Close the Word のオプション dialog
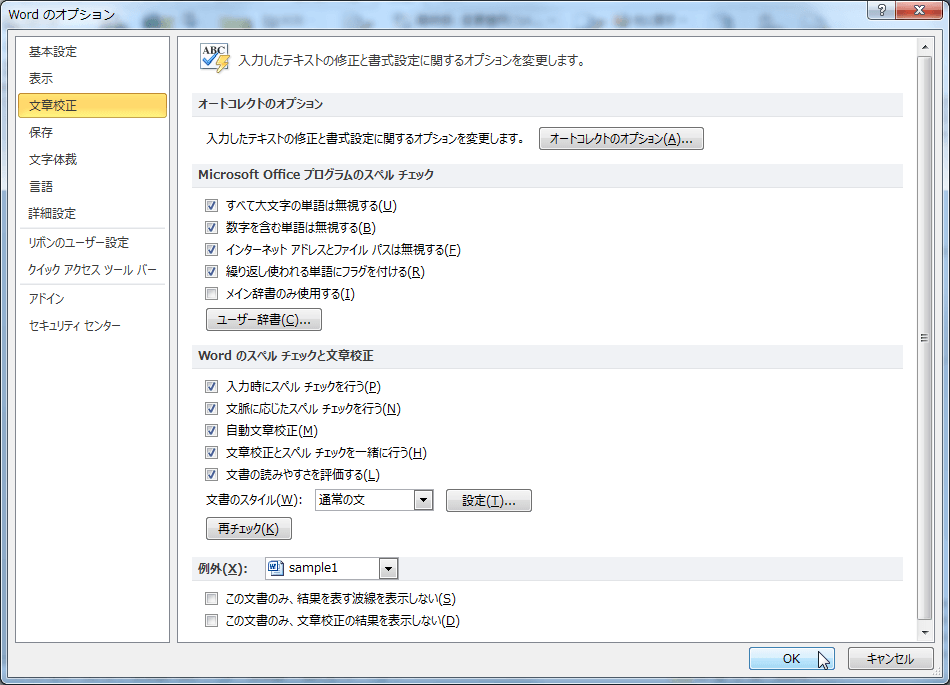950x685 pixels. [x=919, y=10]
